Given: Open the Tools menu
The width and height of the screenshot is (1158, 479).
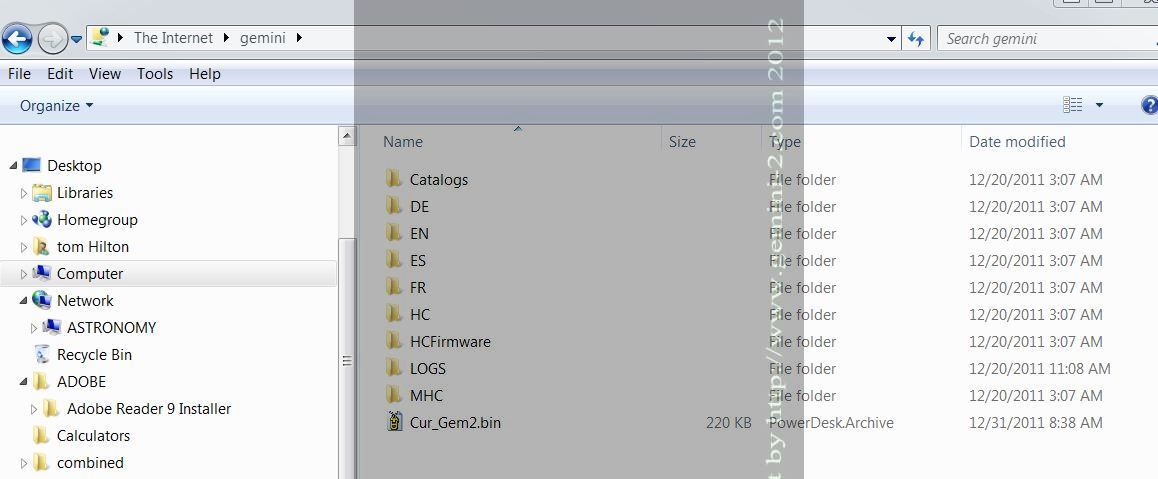Looking at the screenshot, I should pyautogui.click(x=155, y=74).
